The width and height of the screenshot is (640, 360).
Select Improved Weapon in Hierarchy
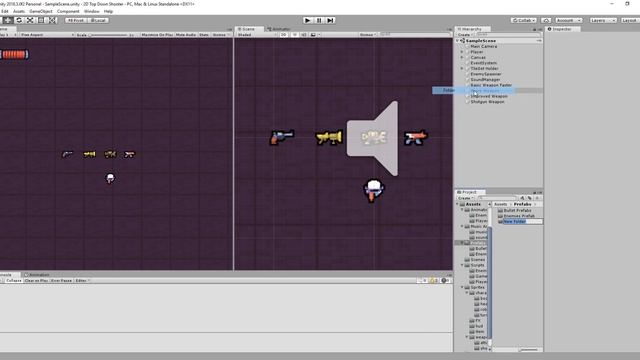(489, 96)
